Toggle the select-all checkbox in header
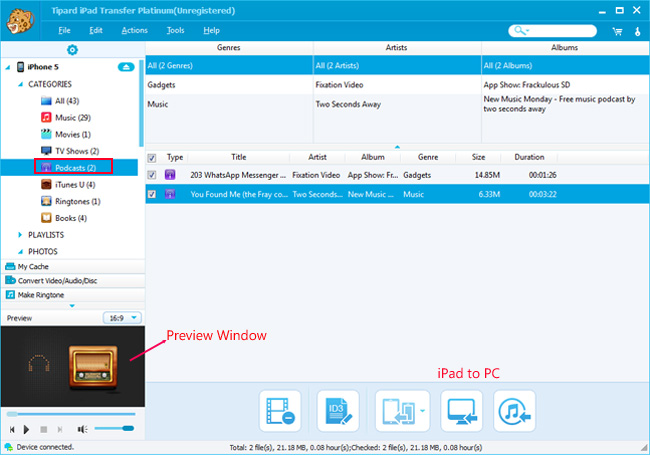 click(152, 158)
